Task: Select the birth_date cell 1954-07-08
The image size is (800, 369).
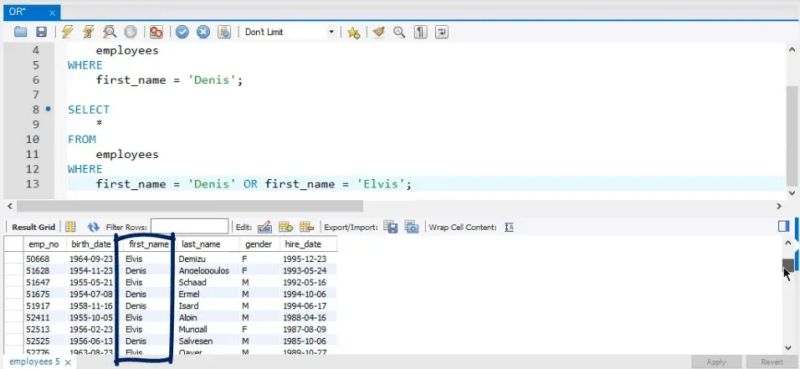Action: (91, 294)
